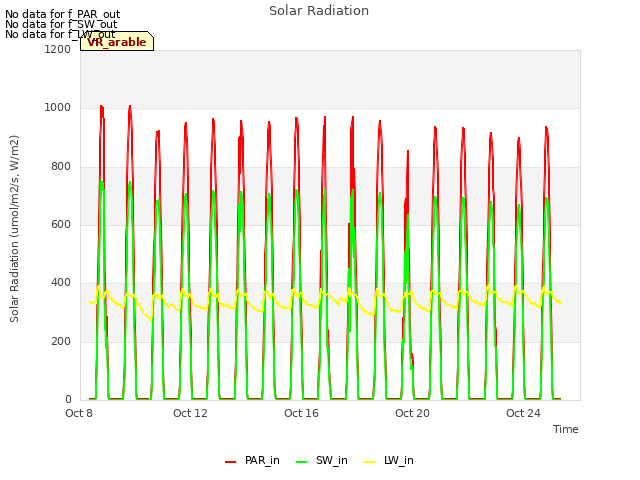Toggle the SW_in legend entry

pos(322,460)
